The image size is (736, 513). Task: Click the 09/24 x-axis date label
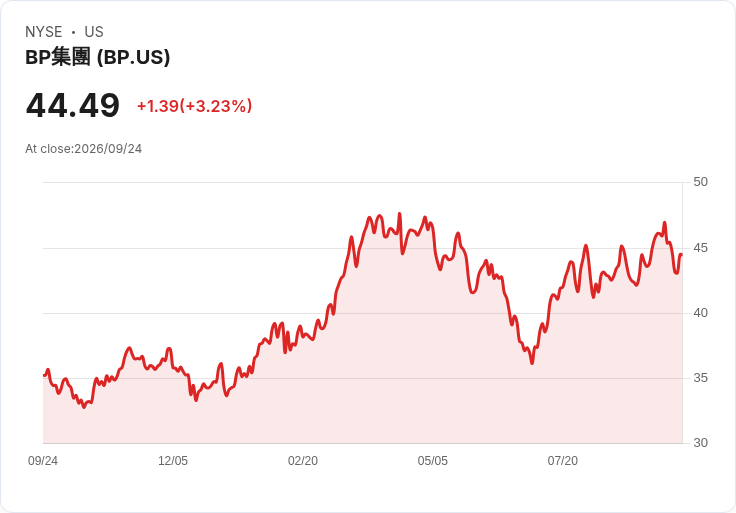(x=43, y=461)
